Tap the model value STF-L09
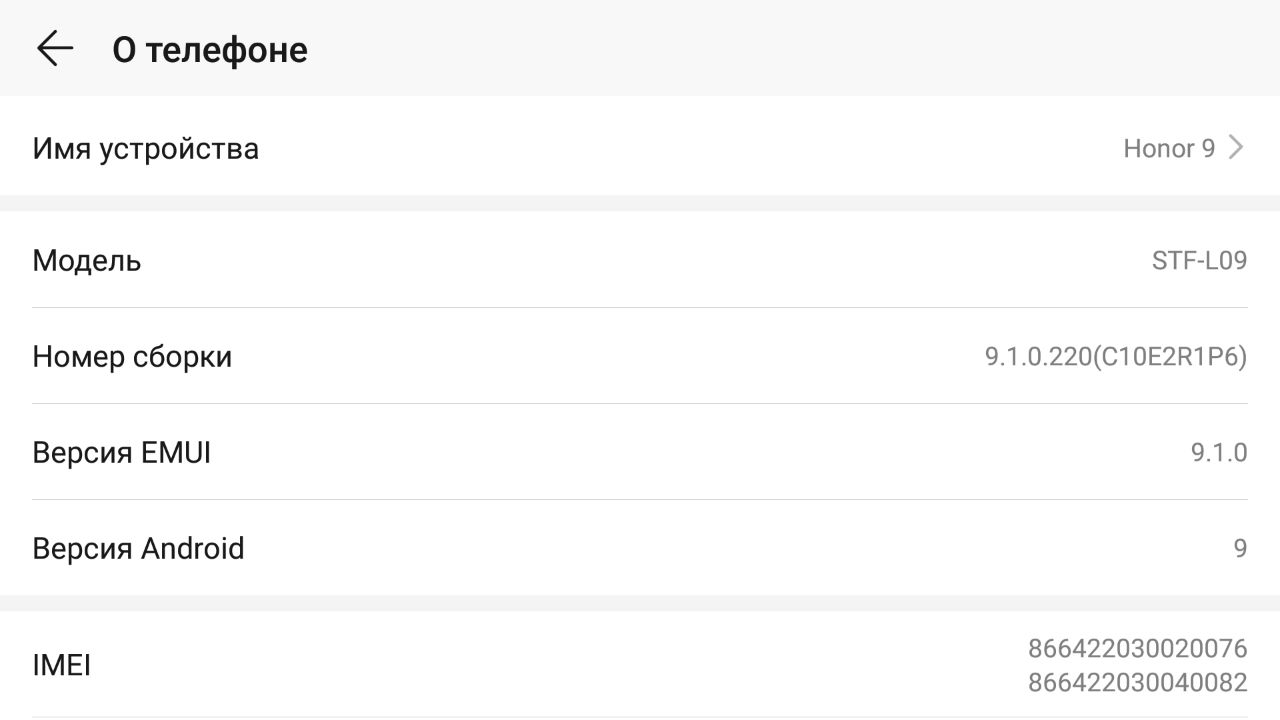The width and height of the screenshot is (1280, 720). 1199,260
